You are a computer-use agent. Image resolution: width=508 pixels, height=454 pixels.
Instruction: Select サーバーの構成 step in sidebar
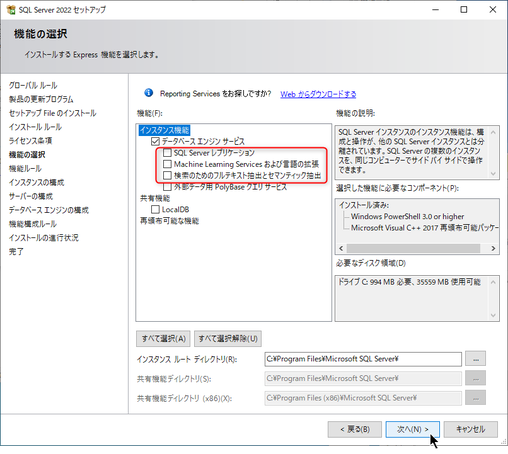[x=31, y=196]
